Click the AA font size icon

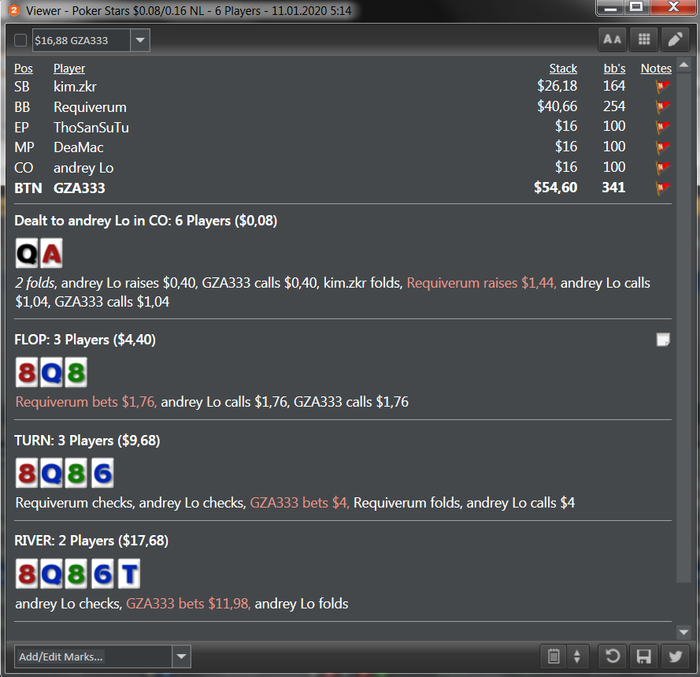[x=612, y=39]
